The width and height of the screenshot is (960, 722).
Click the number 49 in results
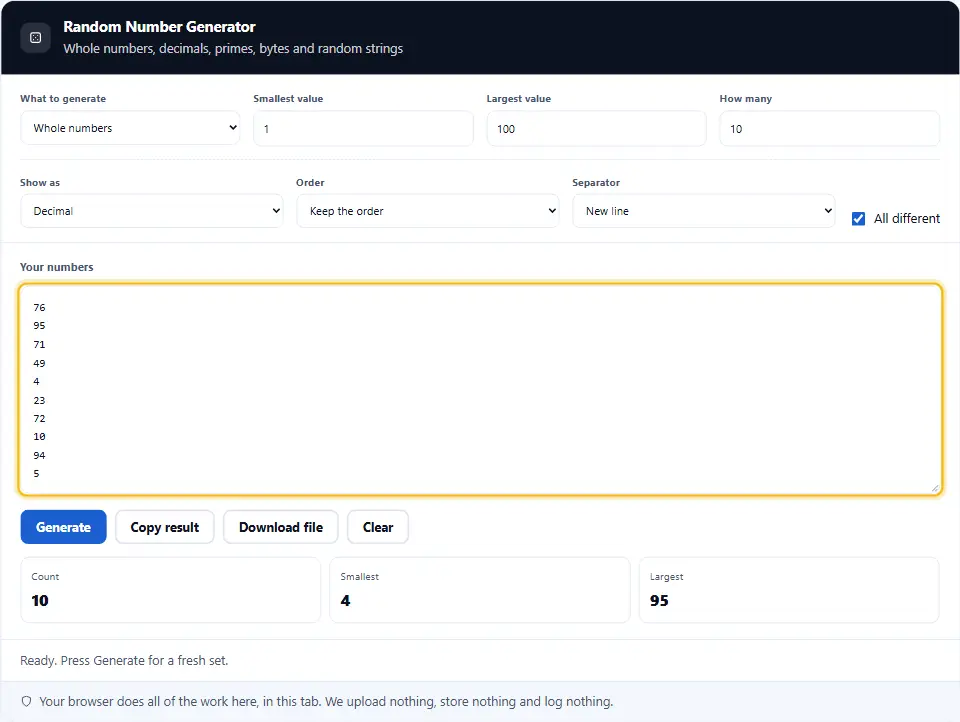tap(39, 363)
